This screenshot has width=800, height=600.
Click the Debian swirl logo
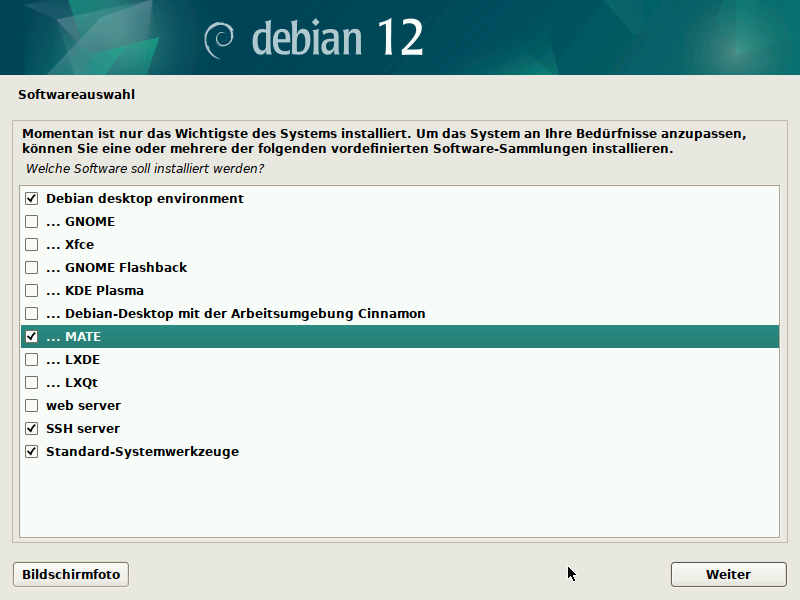pyautogui.click(x=220, y=39)
